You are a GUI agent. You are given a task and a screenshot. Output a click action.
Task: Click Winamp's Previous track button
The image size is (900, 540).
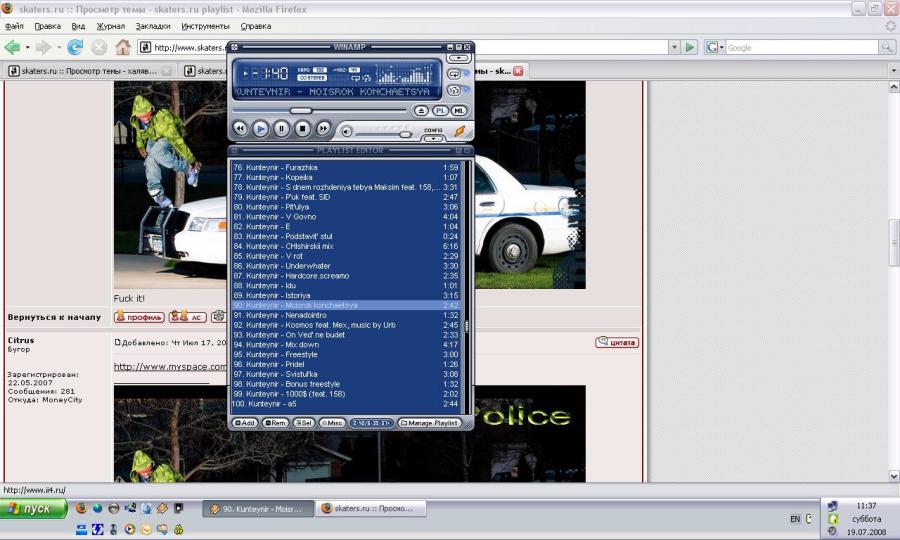tap(240, 129)
